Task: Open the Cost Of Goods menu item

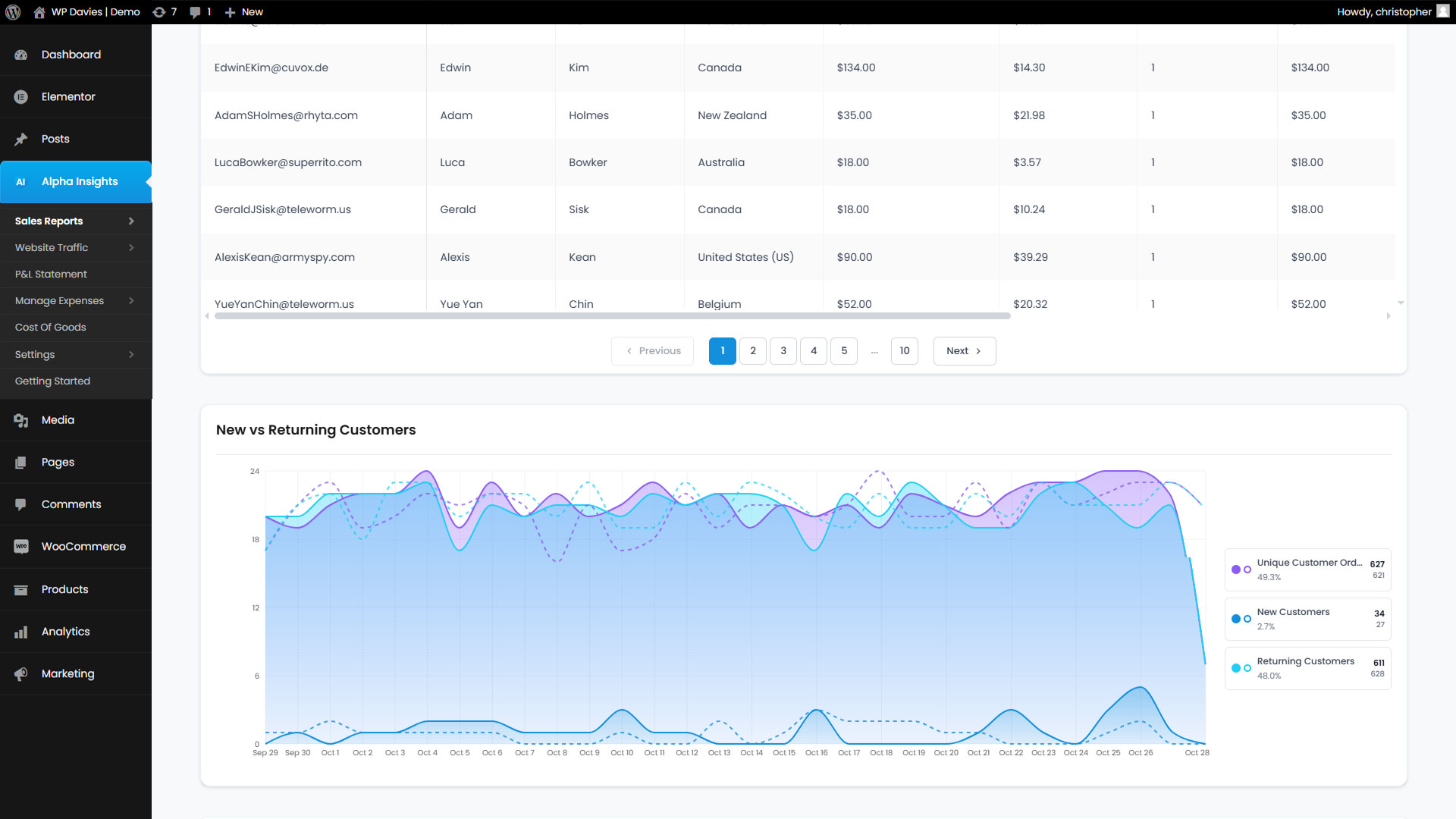Action: point(50,328)
